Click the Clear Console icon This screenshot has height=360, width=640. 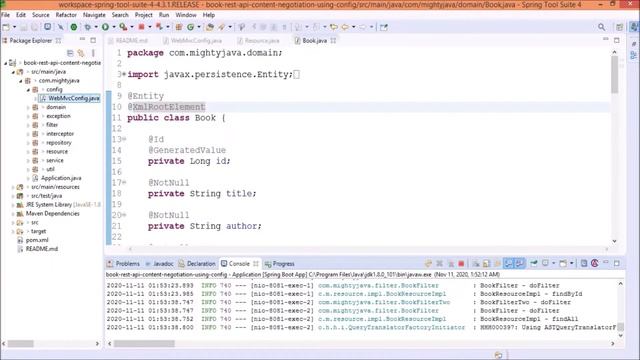[x=476, y=263]
